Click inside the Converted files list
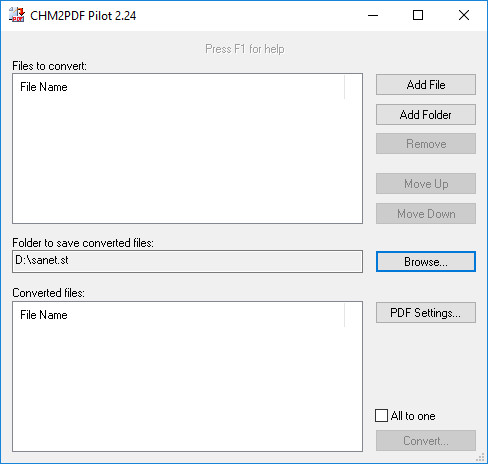 click(x=187, y=387)
